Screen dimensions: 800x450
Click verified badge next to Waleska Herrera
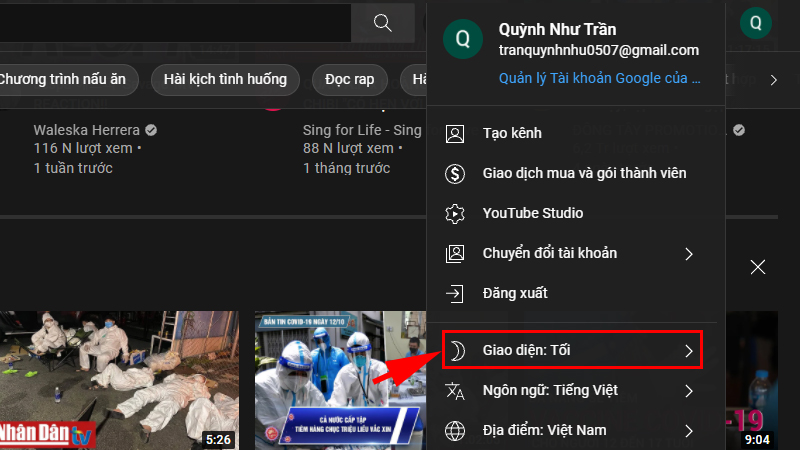coord(151,130)
